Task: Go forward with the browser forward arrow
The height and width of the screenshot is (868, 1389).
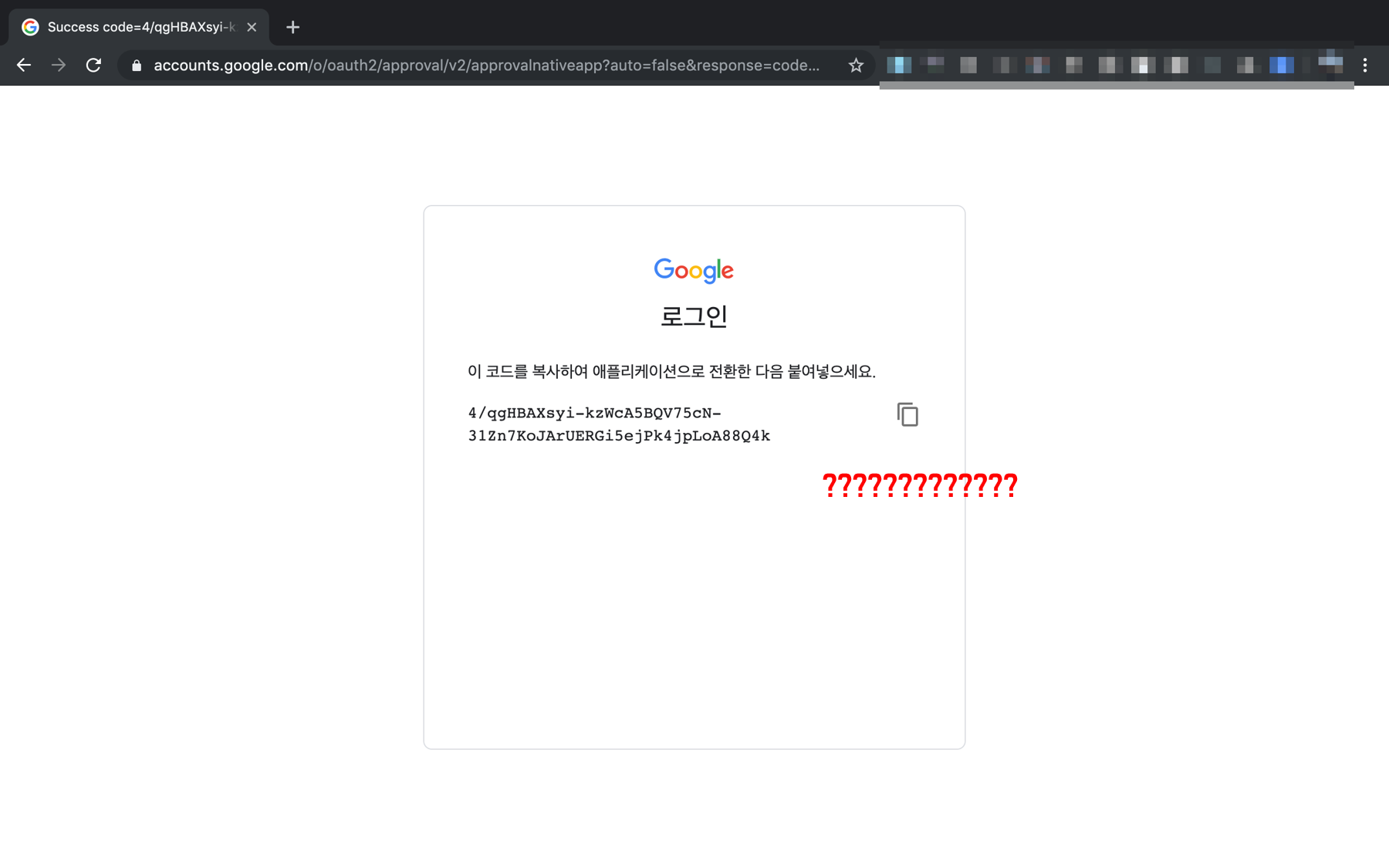Action: [x=59, y=66]
